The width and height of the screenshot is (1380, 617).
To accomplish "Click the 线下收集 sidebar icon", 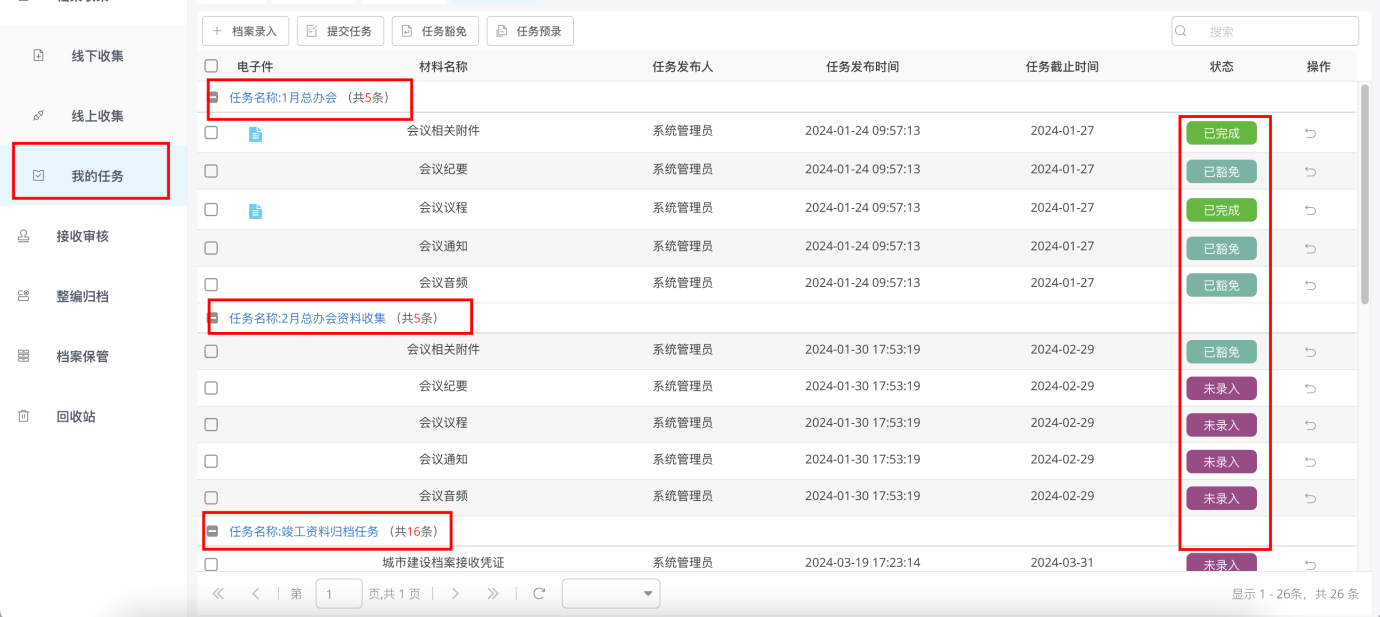I will (x=39, y=56).
